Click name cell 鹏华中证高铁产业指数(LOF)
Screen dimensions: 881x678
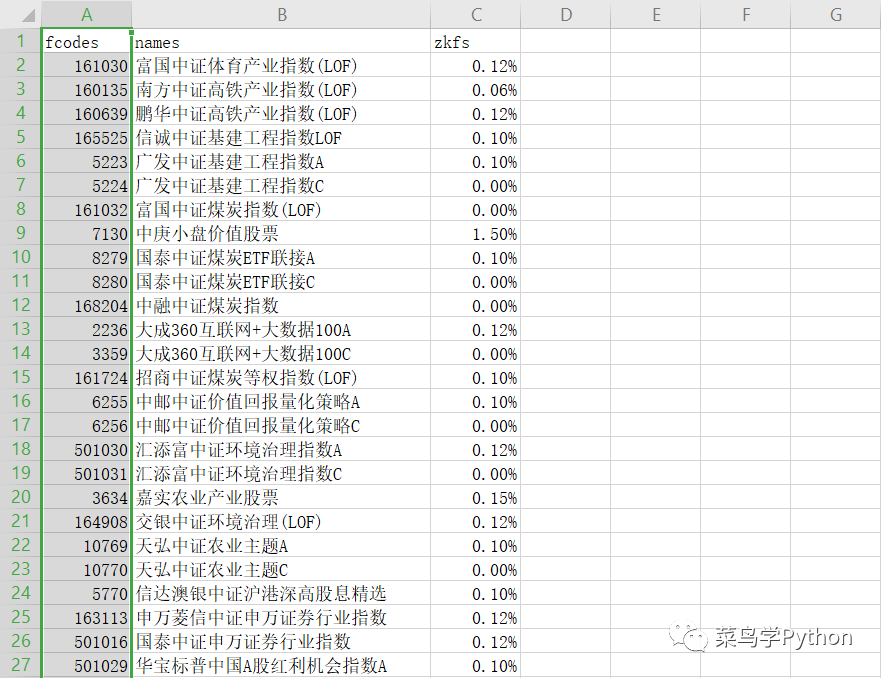281,113
